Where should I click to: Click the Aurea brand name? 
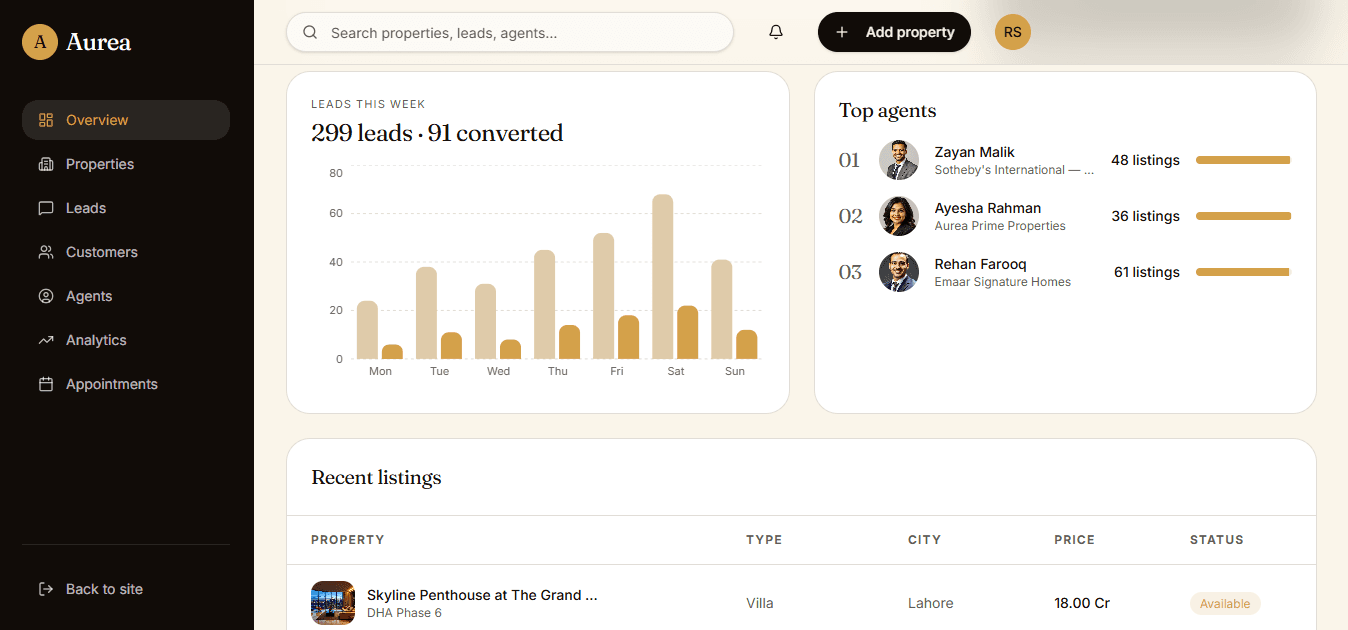click(98, 42)
